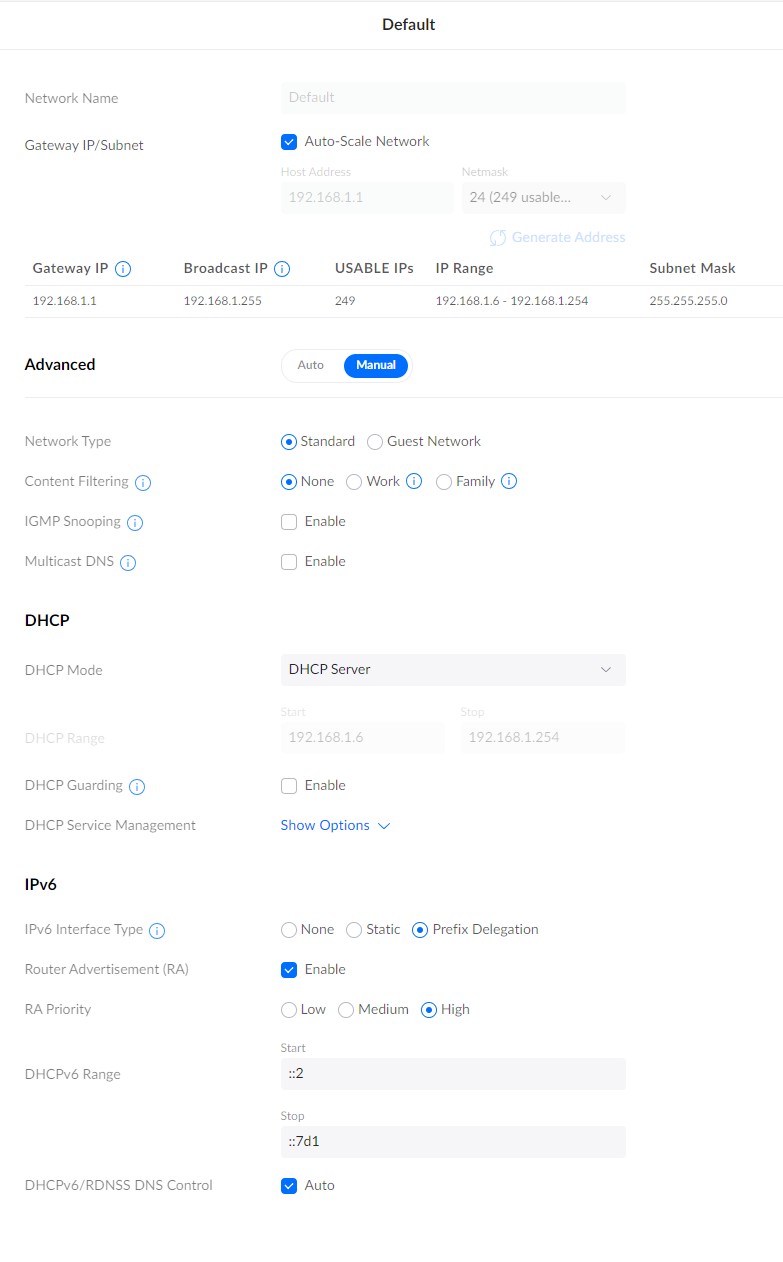Viewport: 783px width, 1262px height.
Task: Click the info icon beside Broadcast IP
Action: 282,269
